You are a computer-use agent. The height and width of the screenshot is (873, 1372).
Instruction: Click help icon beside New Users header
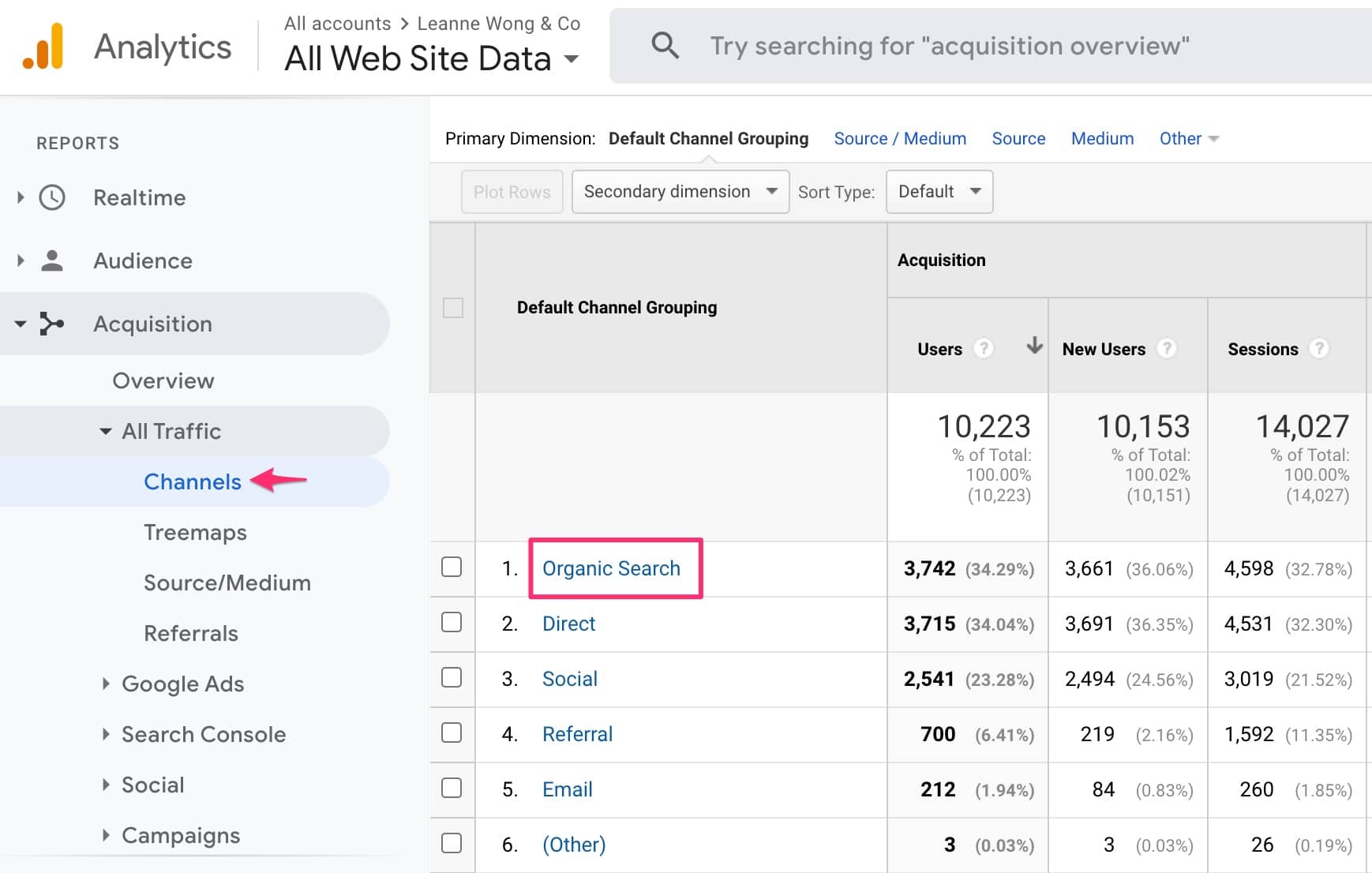1166,348
